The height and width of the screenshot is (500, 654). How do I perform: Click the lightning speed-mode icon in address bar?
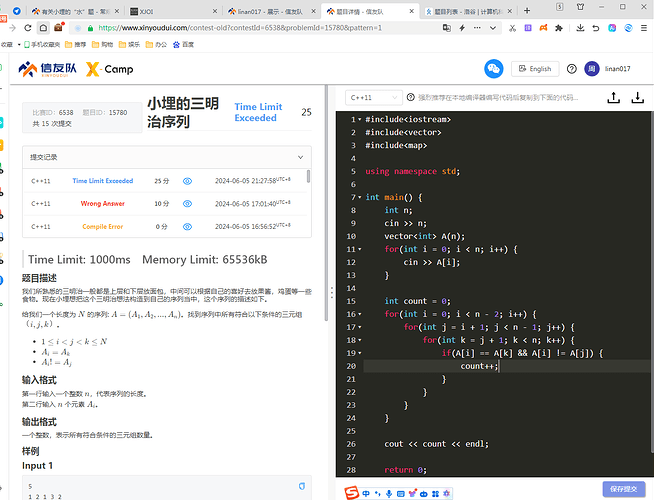[x=462, y=28]
